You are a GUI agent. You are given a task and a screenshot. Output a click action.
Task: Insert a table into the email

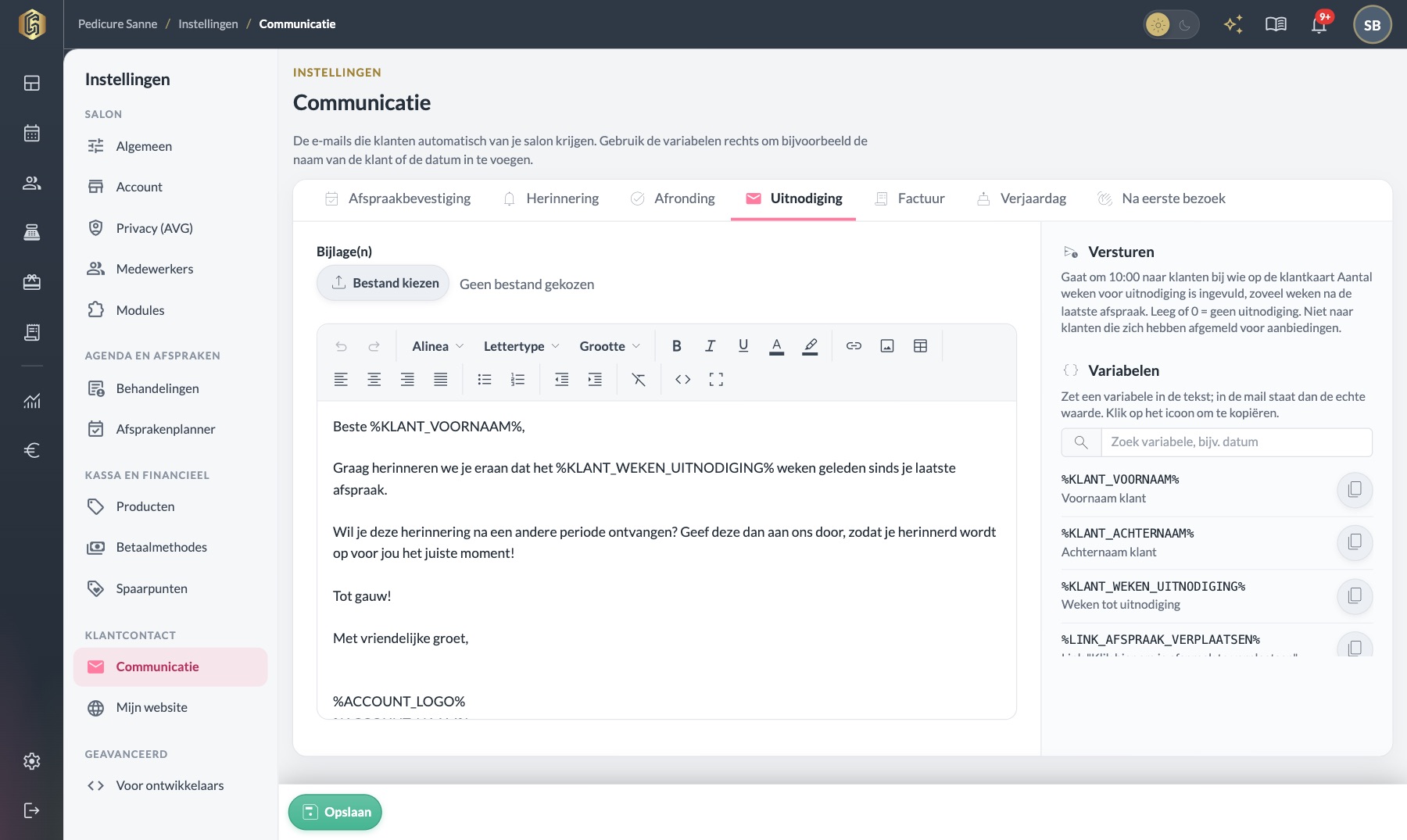(921, 346)
